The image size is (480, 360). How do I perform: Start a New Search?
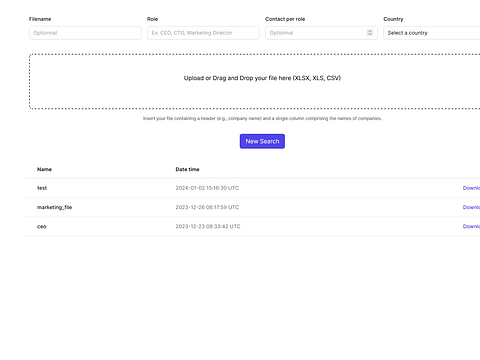[x=262, y=141]
